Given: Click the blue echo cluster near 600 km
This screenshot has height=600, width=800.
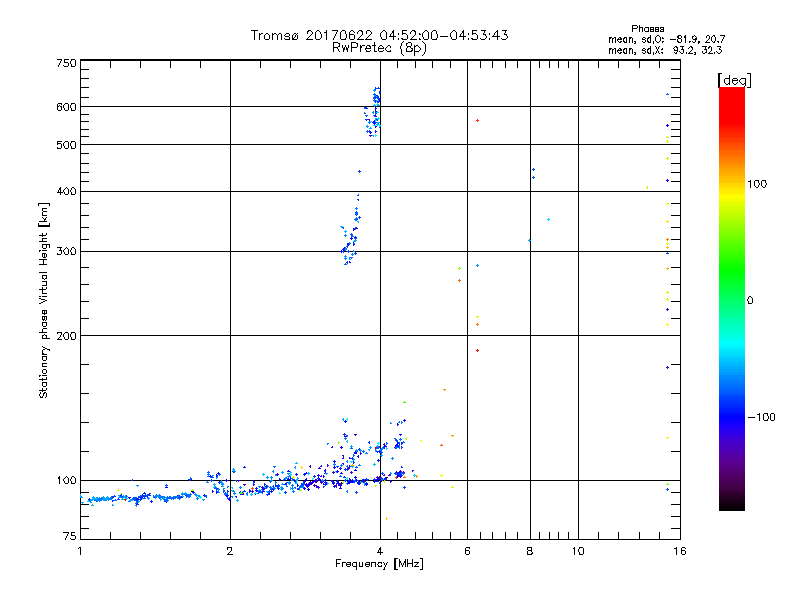Looking at the screenshot, I should point(374,110).
